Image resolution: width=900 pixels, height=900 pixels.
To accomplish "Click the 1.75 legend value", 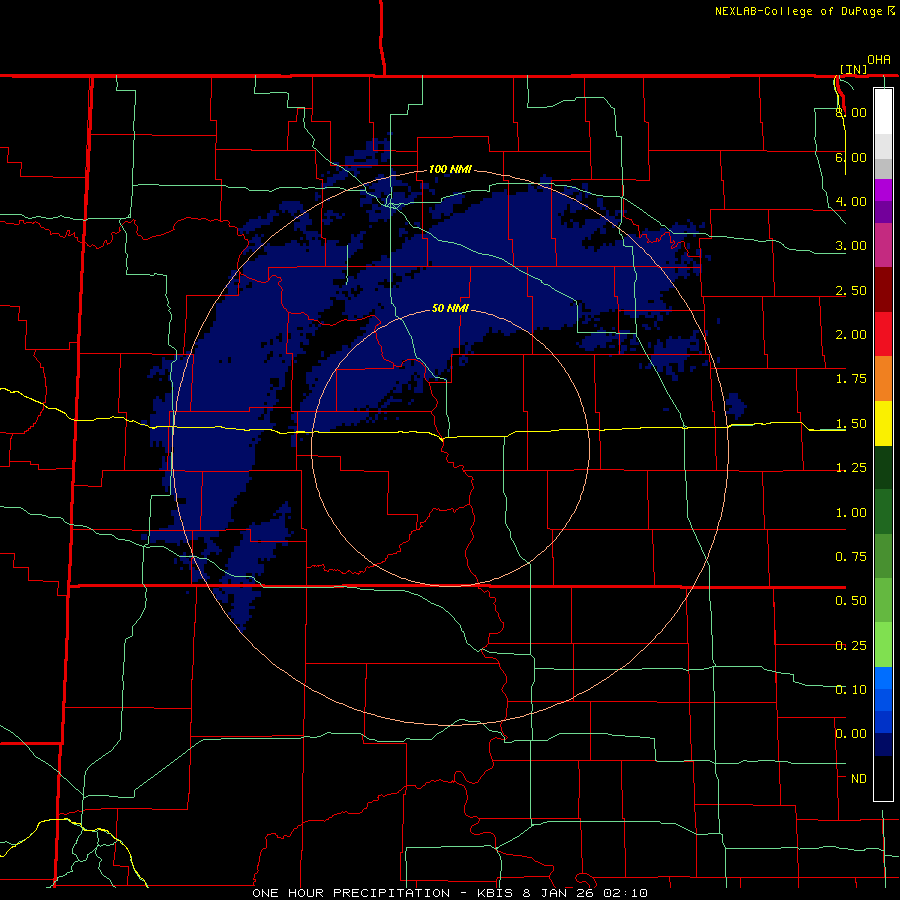I will [x=851, y=379].
